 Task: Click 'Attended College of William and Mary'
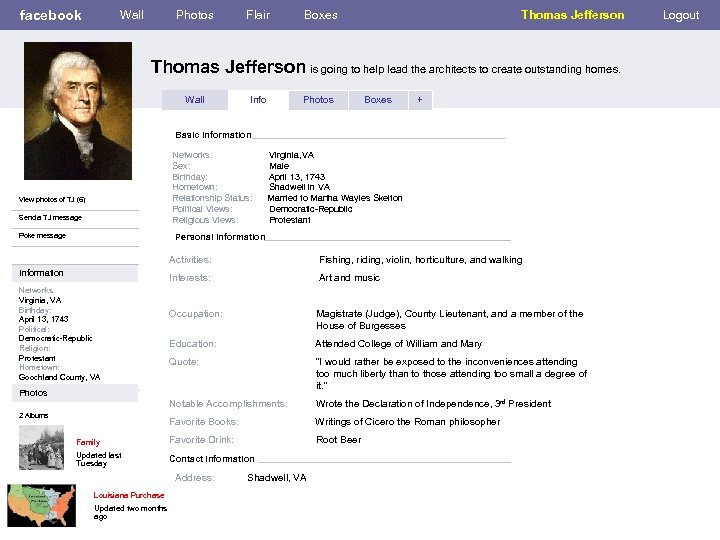point(399,344)
